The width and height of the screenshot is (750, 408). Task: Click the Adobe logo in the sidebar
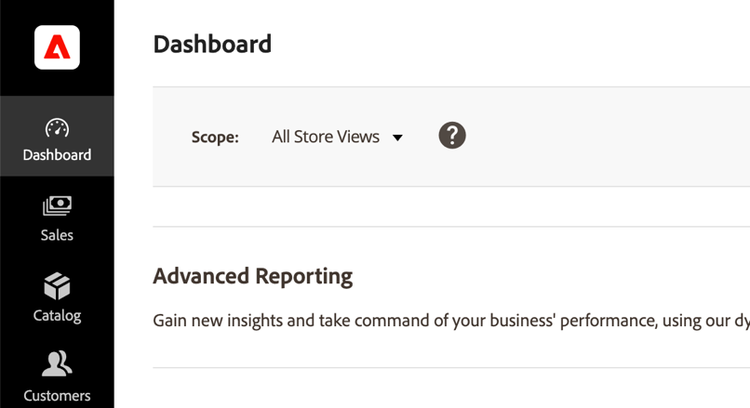tap(57, 47)
